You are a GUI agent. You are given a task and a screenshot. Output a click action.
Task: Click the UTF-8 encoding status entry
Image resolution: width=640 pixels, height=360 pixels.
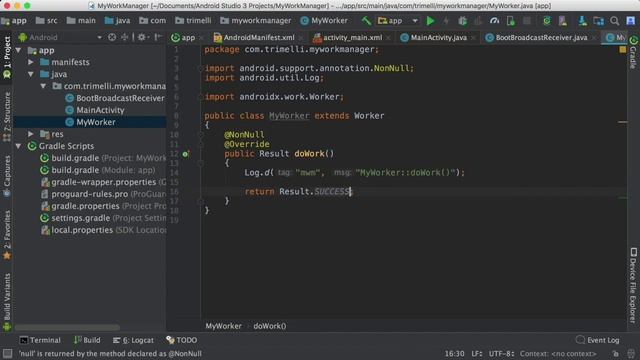(x=502, y=353)
